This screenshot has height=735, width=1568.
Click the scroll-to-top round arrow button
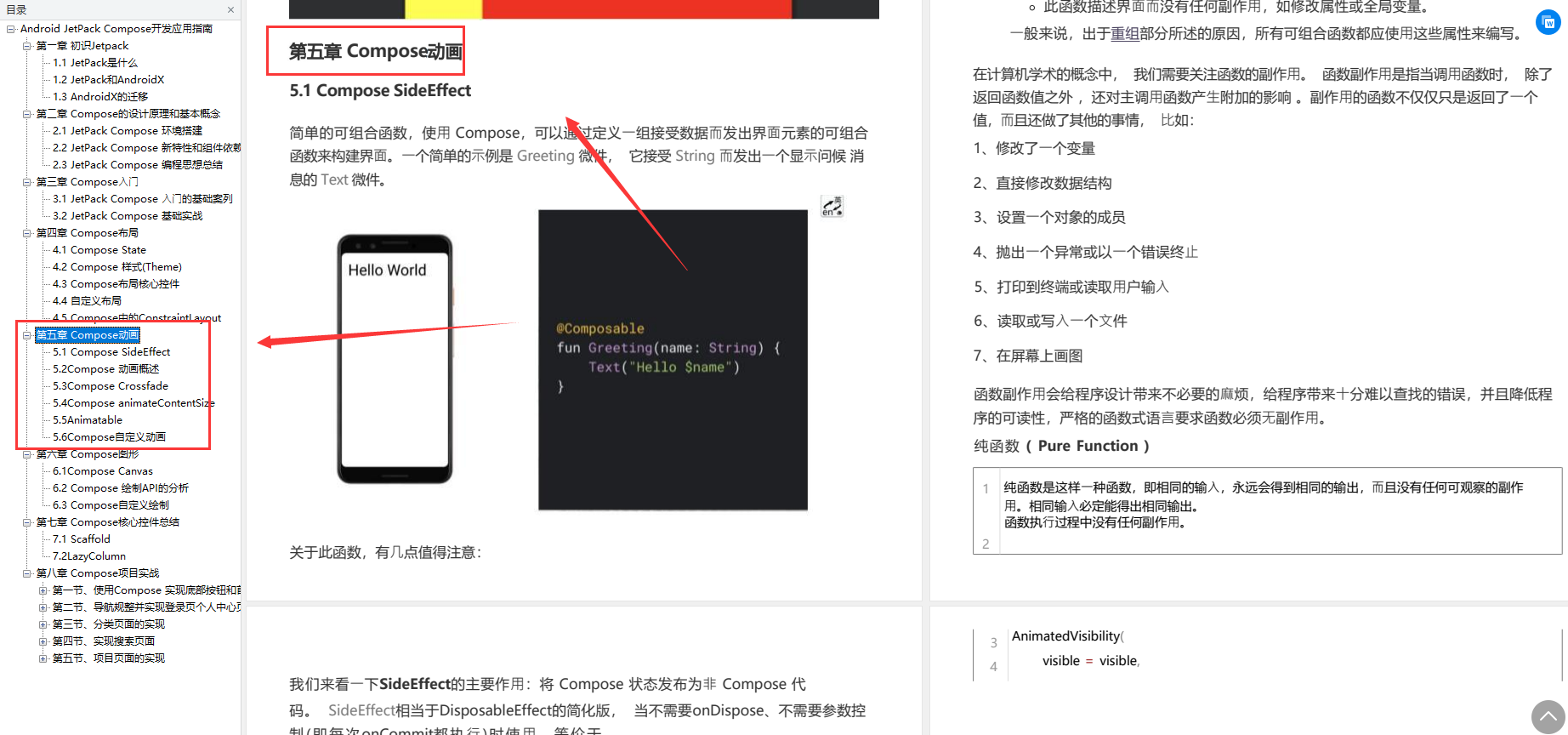click(1548, 717)
